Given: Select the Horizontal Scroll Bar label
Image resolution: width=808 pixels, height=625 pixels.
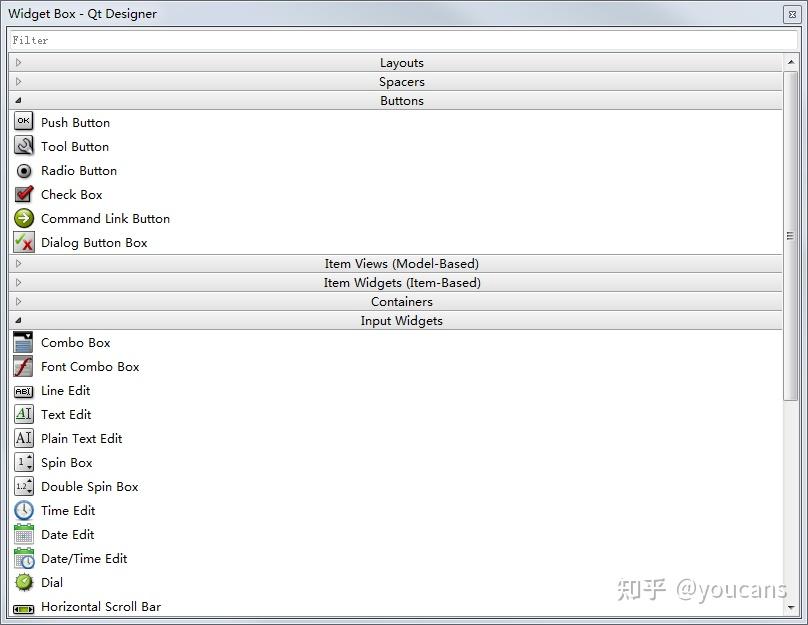Looking at the screenshot, I should (x=101, y=607).
